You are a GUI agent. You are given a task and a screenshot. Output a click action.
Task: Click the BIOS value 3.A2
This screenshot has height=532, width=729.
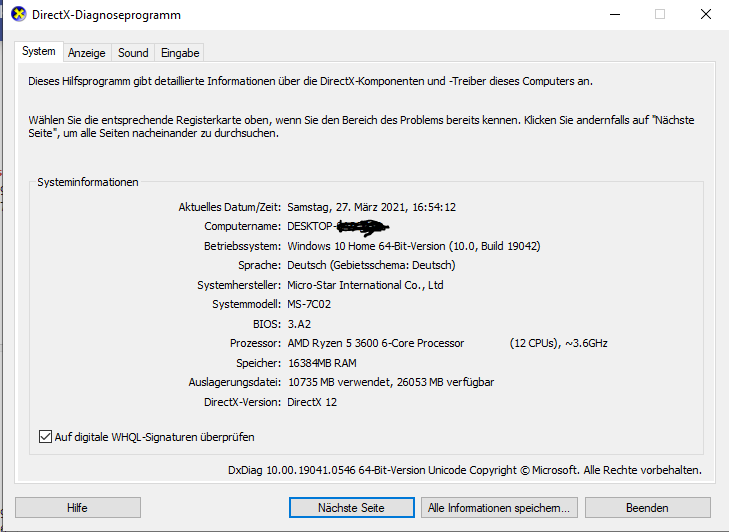click(x=299, y=324)
